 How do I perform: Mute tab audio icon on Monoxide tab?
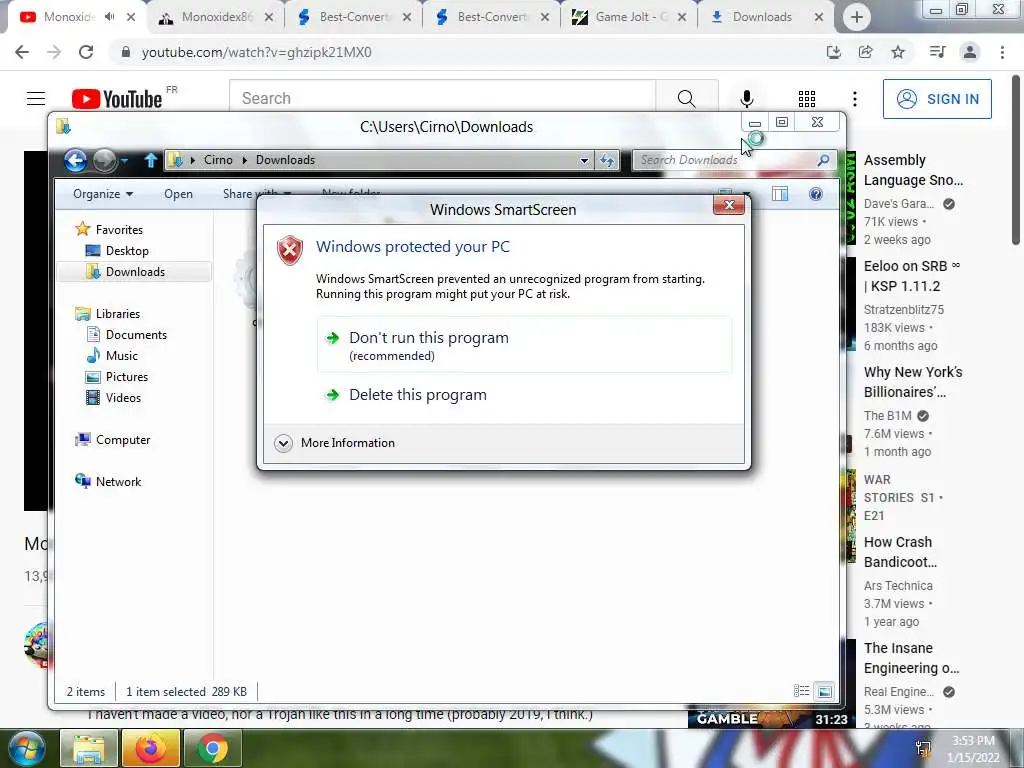click(110, 17)
